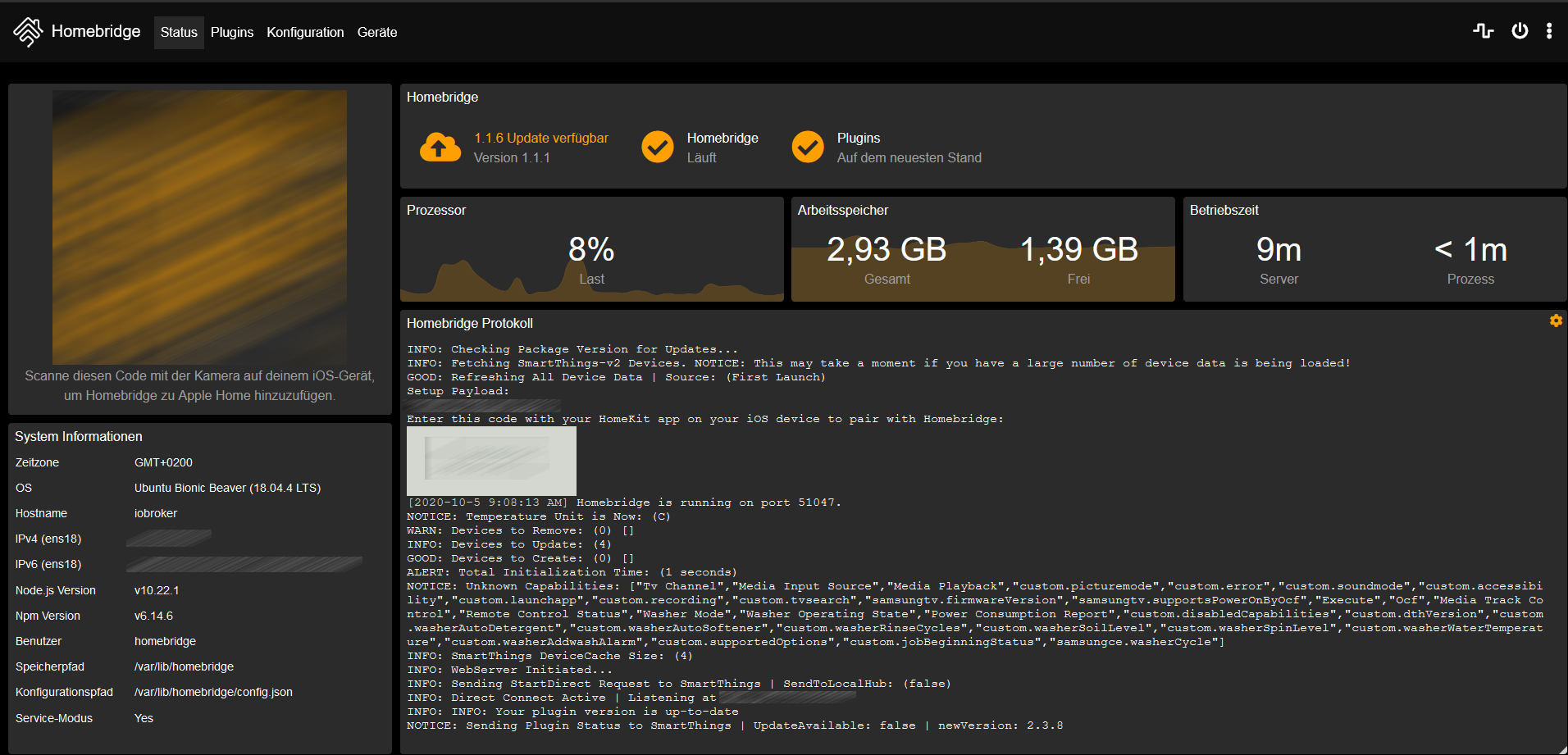Click the Homebridge title text in header

click(x=96, y=31)
